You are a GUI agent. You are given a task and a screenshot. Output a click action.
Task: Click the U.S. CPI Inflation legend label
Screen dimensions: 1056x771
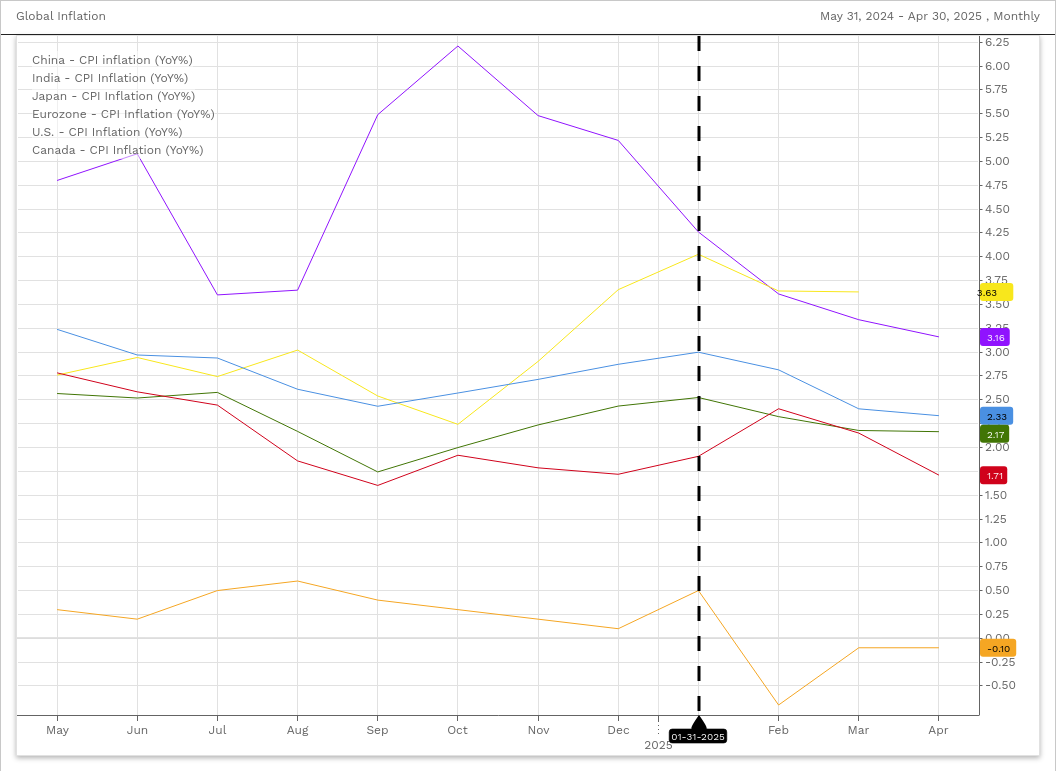click(107, 132)
